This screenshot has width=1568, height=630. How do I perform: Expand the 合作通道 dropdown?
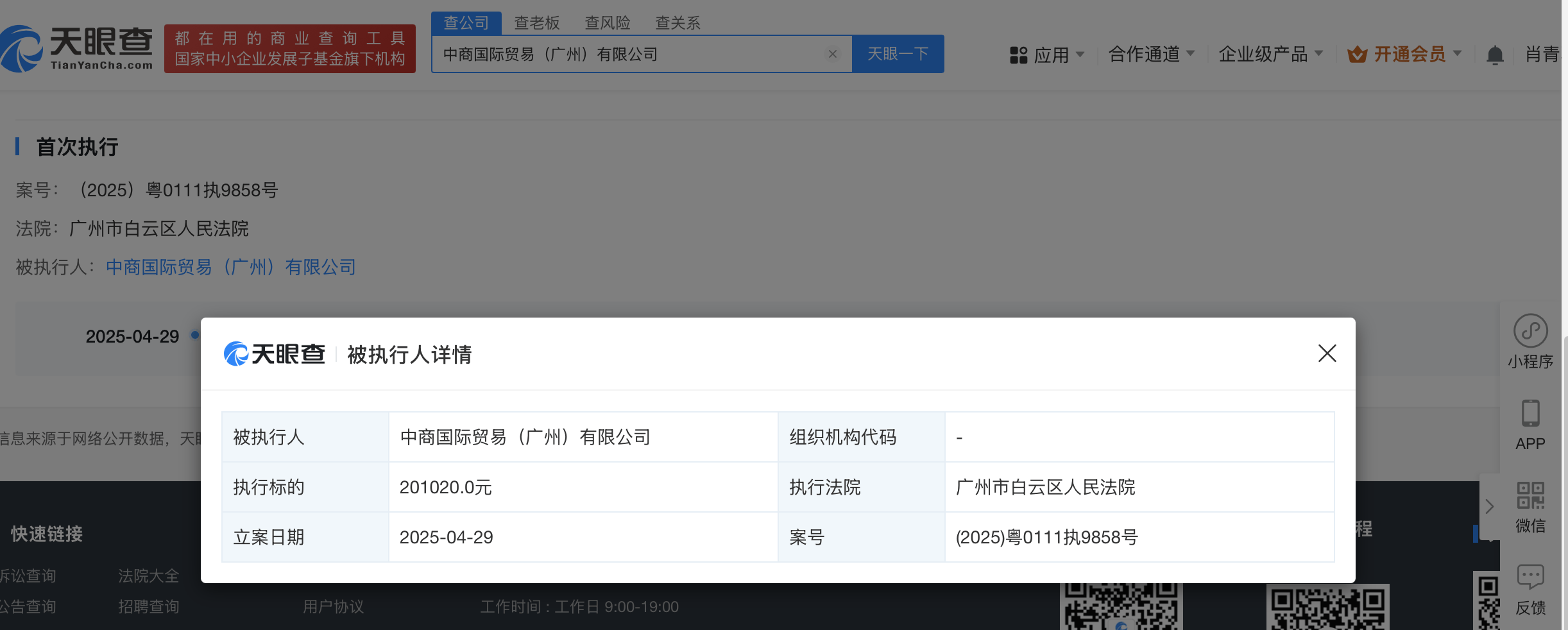click(1190, 54)
